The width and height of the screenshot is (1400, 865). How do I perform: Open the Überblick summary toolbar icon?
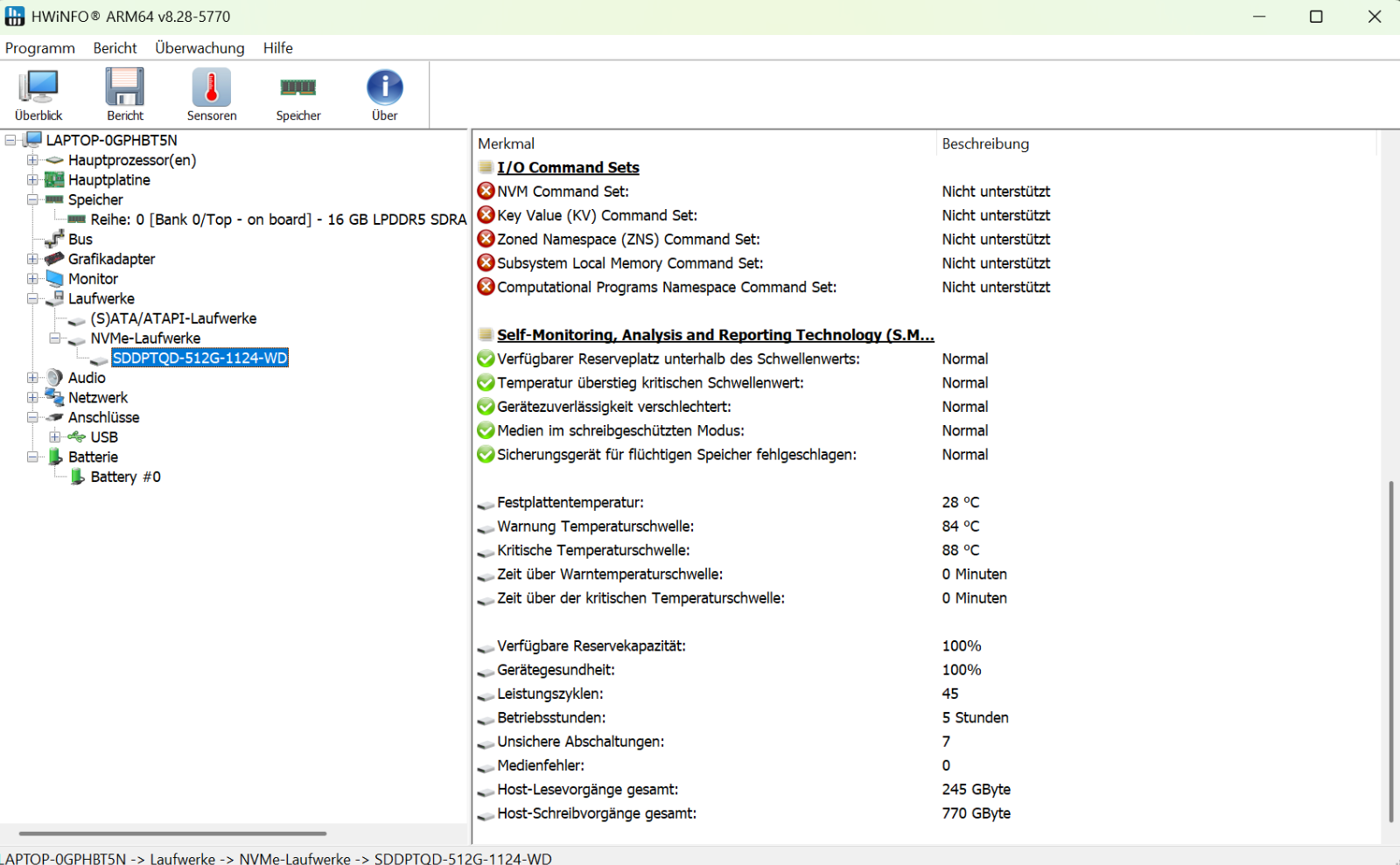click(38, 94)
